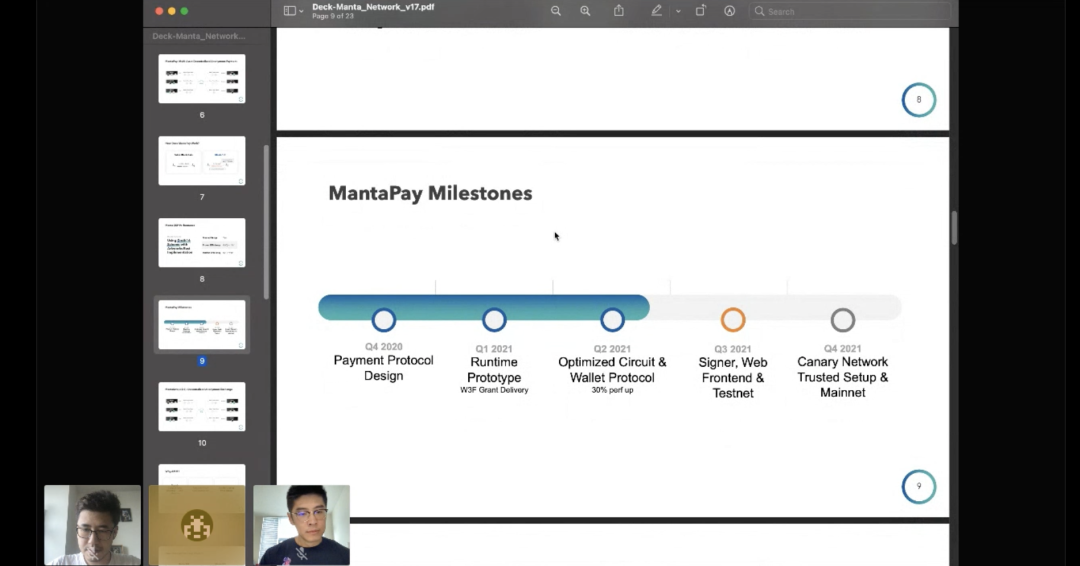Click the Q2 2021 milestone circle
Screen dimensions: 1080x566
point(612,319)
